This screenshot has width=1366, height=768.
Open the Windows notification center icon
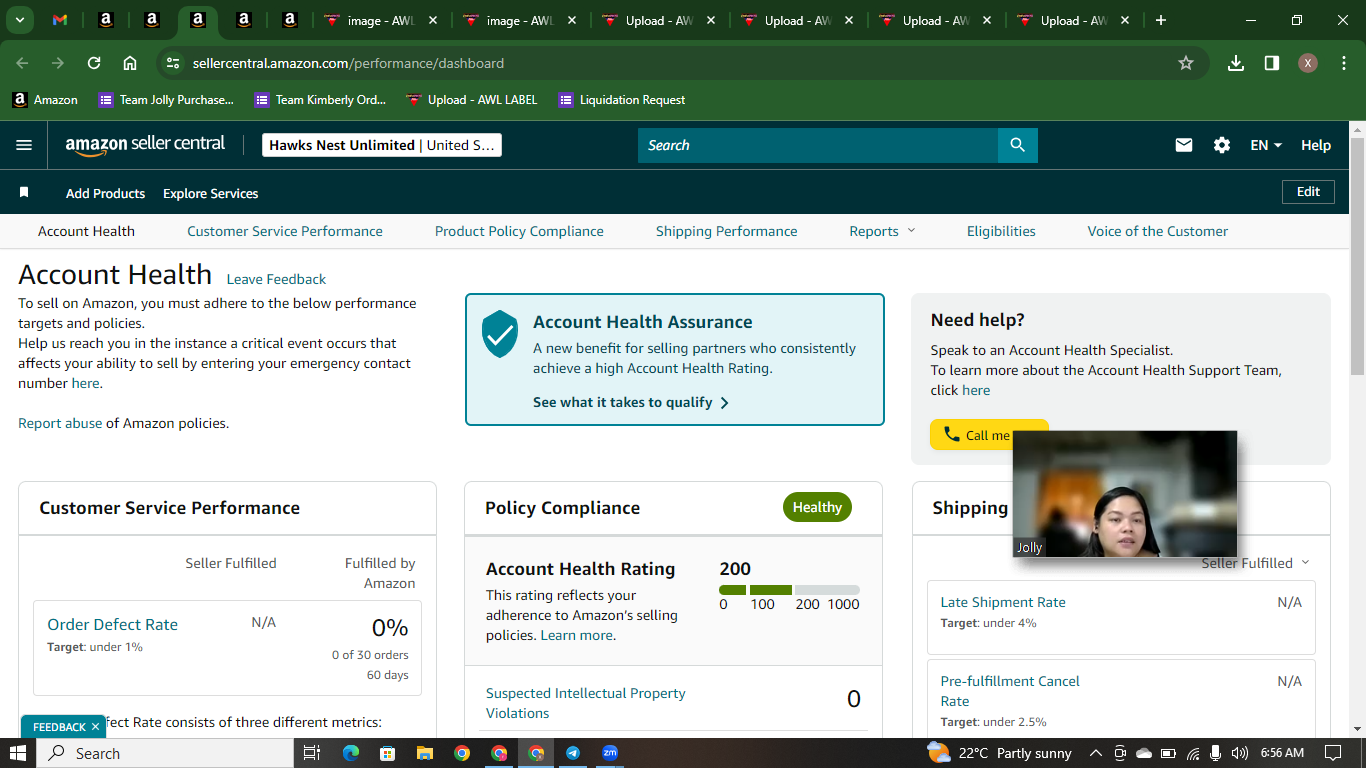[1333, 753]
